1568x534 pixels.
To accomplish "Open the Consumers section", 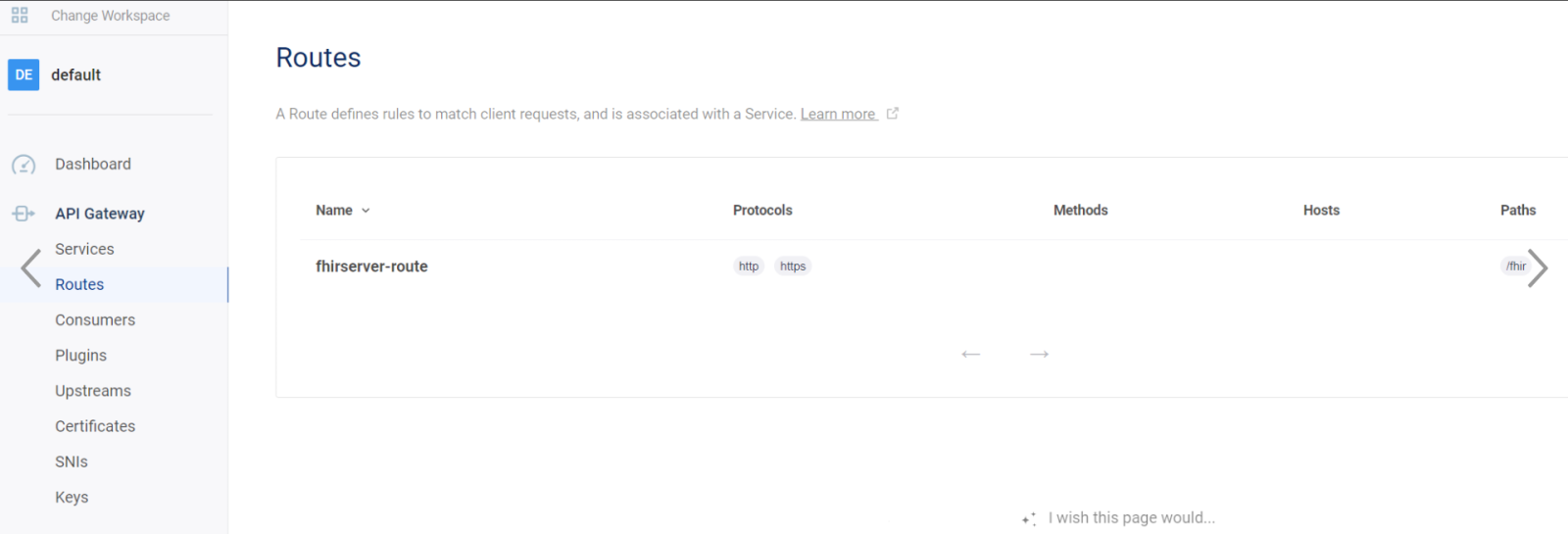I will (95, 319).
